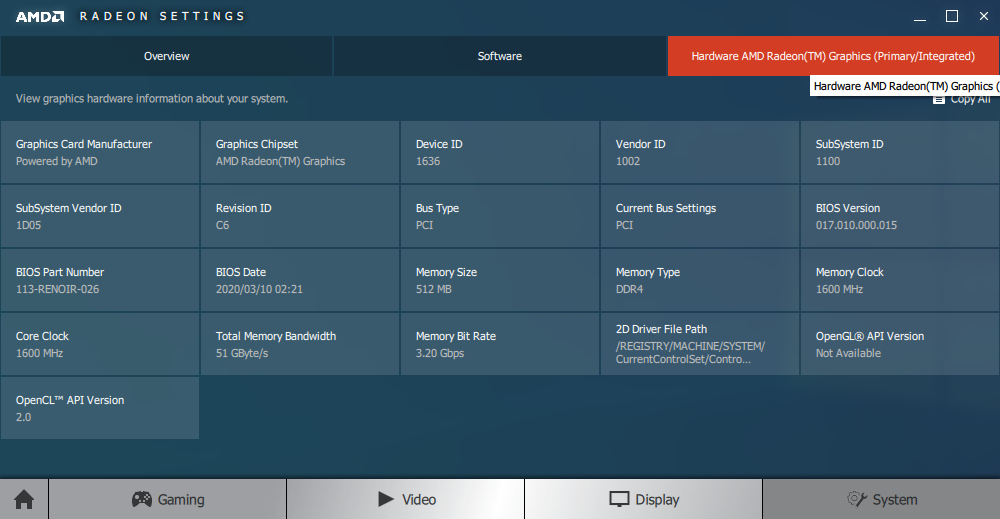
Task: Select the Total Memory Bandwidth tile
Action: 299,344
